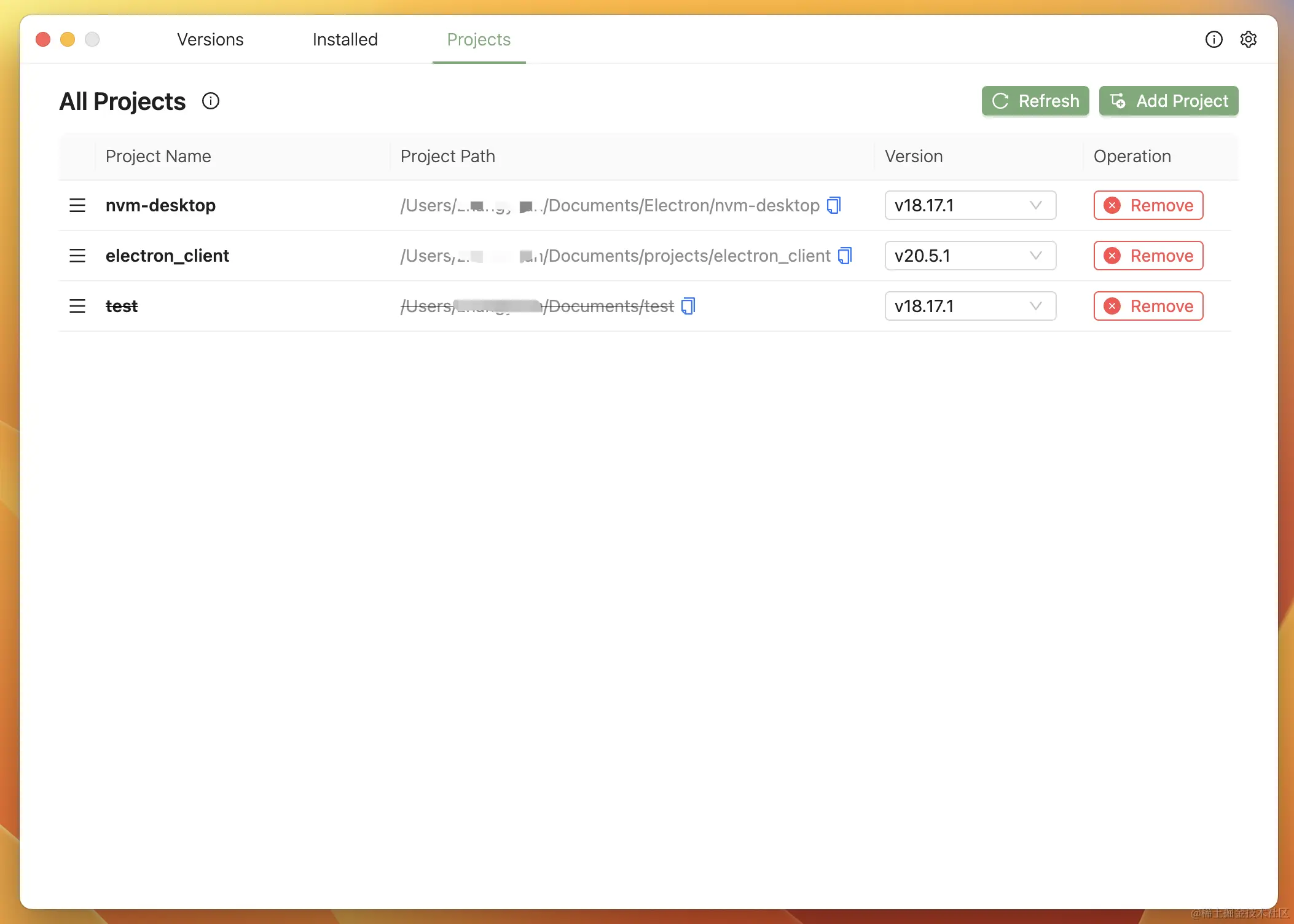Image resolution: width=1294 pixels, height=924 pixels.
Task: Open settings via the gear icon
Action: point(1248,39)
